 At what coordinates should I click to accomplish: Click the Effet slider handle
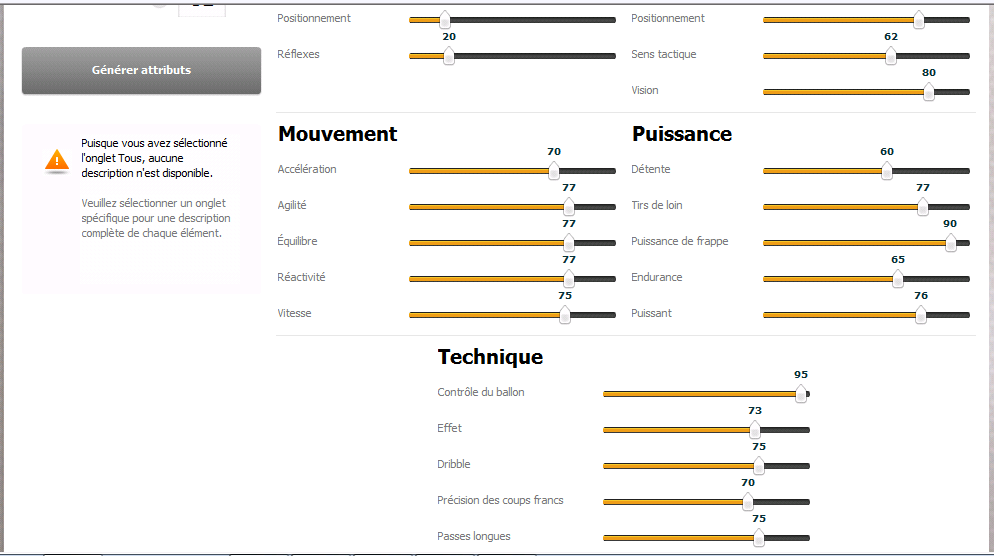[755, 430]
